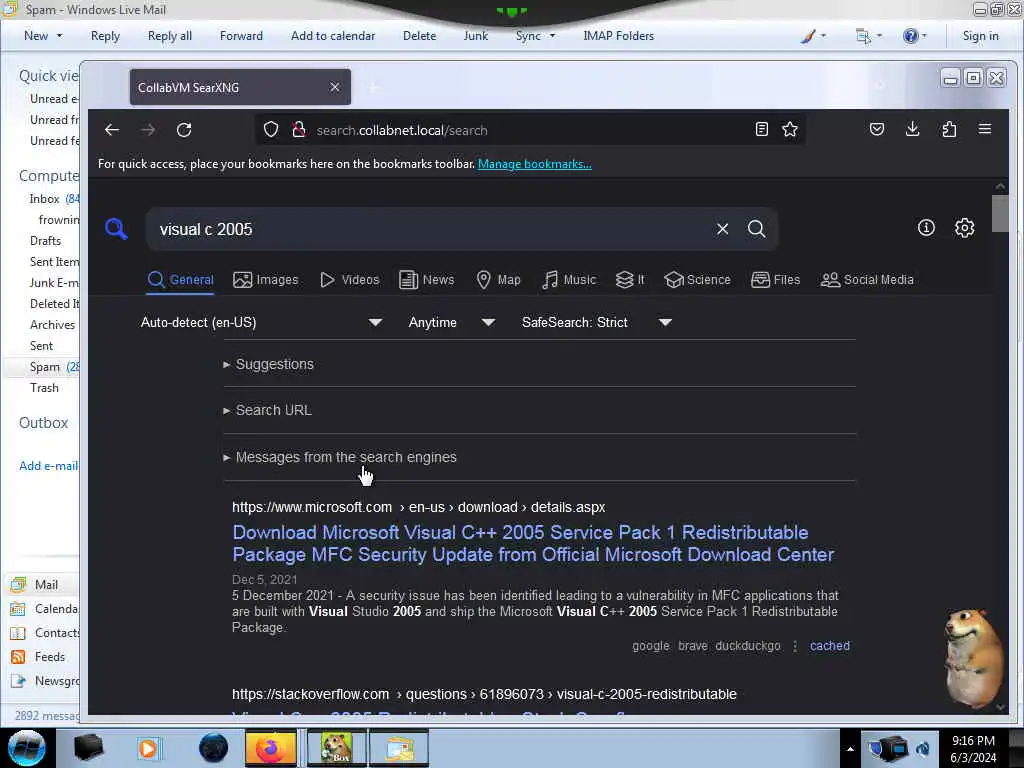Screen dimensions: 1024x768
Task: Switch to the Files search category
Action: (x=775, y=280)
